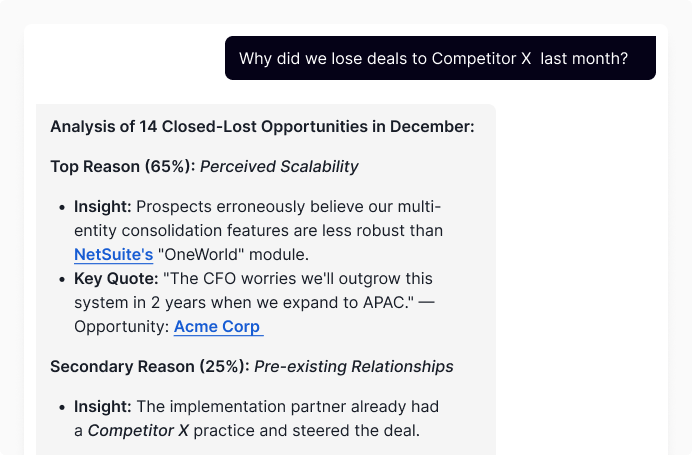Click the user question message bubble
Viewport: 692px width, 455px height.
[440, 59]
